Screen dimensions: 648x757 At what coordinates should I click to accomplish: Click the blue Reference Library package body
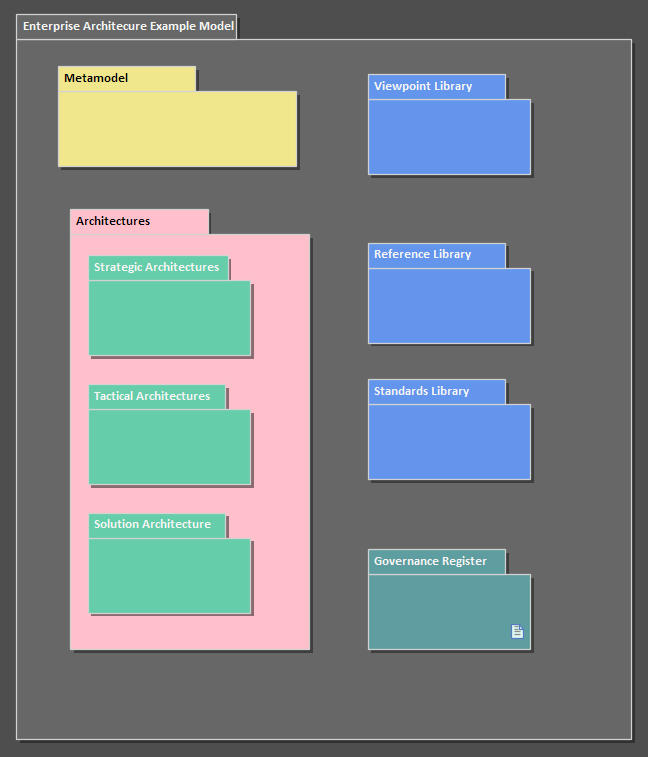[449, 306]
